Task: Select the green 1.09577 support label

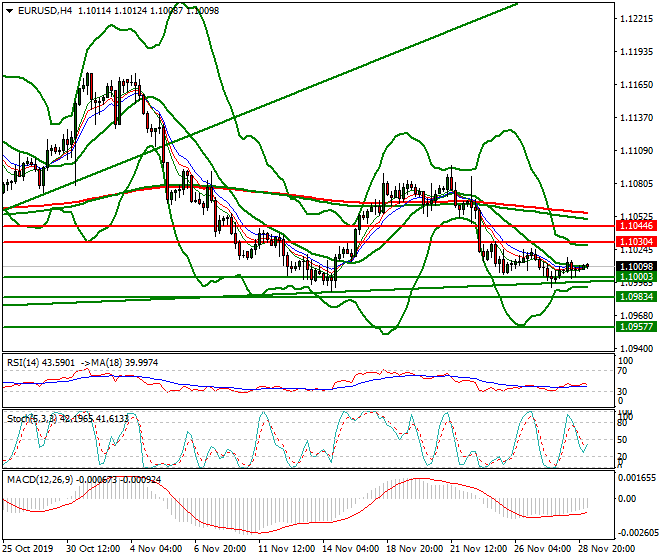Action: click(636, 327)
